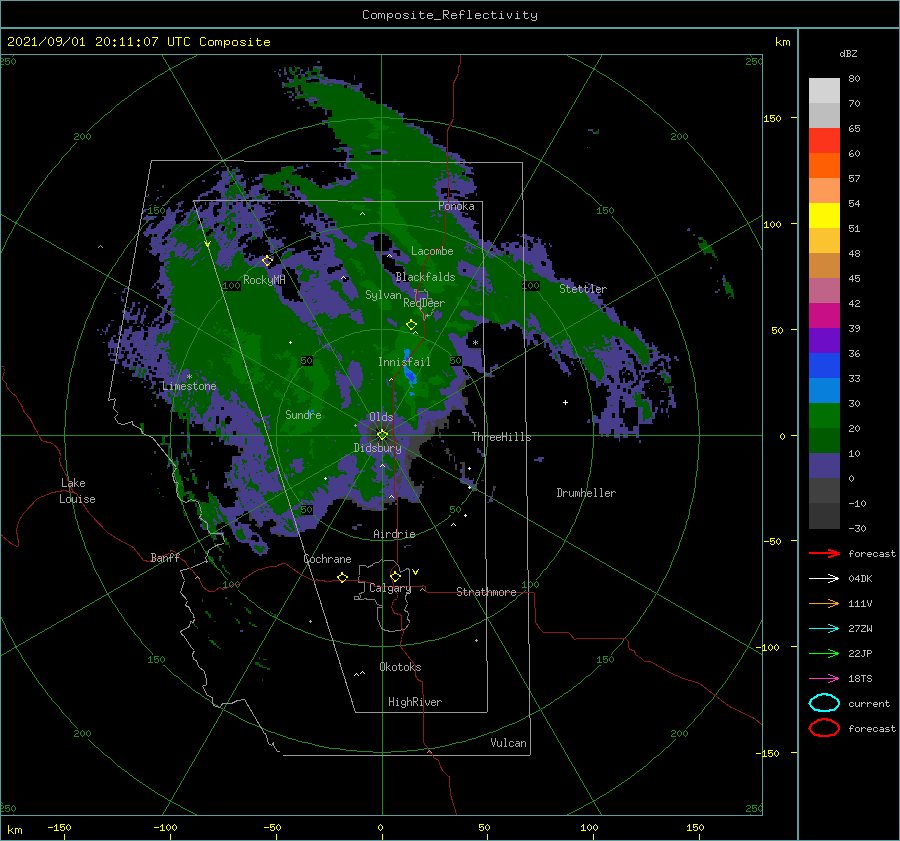This screenshot has width=900, height=841.
Task: Click the Ponoka city label
Action: tap(456, 206)
